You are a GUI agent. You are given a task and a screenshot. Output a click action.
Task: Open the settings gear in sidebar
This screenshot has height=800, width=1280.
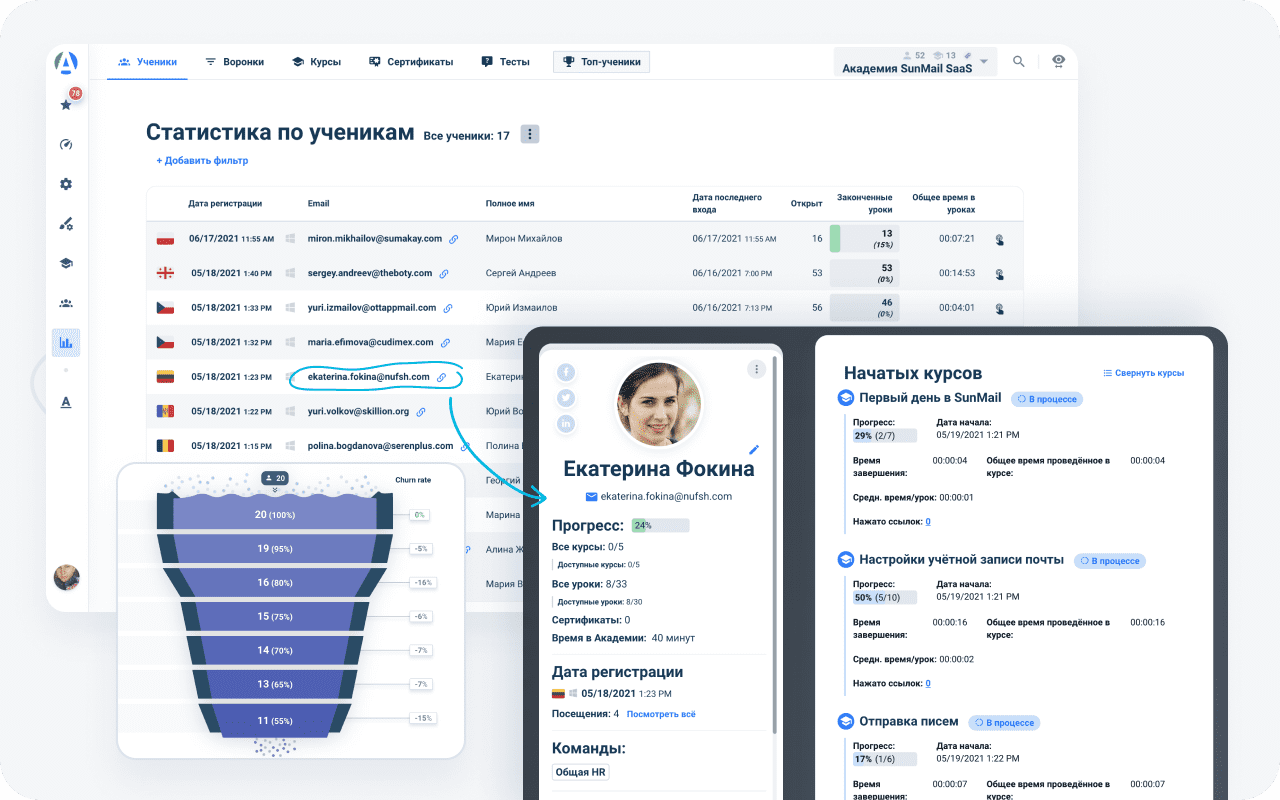click(x=66, y=184)
